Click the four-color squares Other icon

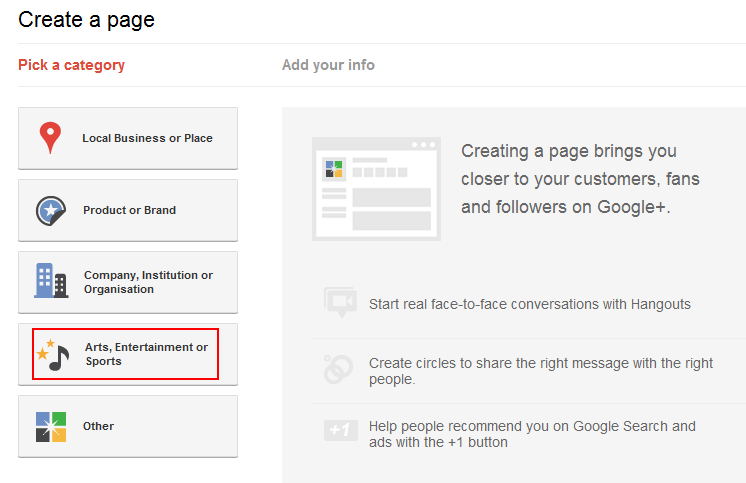click(51, 427)
